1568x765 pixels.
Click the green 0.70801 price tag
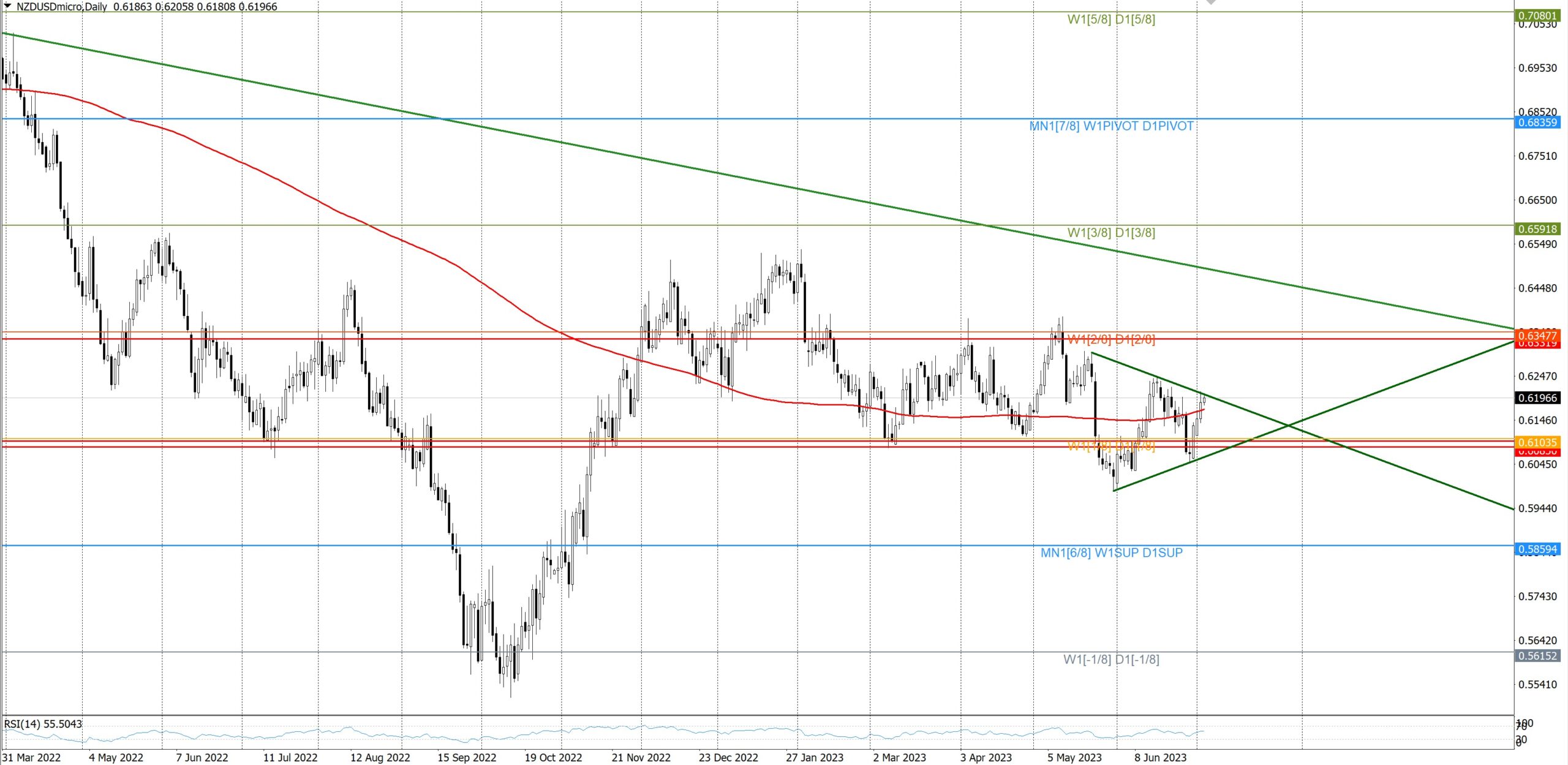coord(1537,15)
